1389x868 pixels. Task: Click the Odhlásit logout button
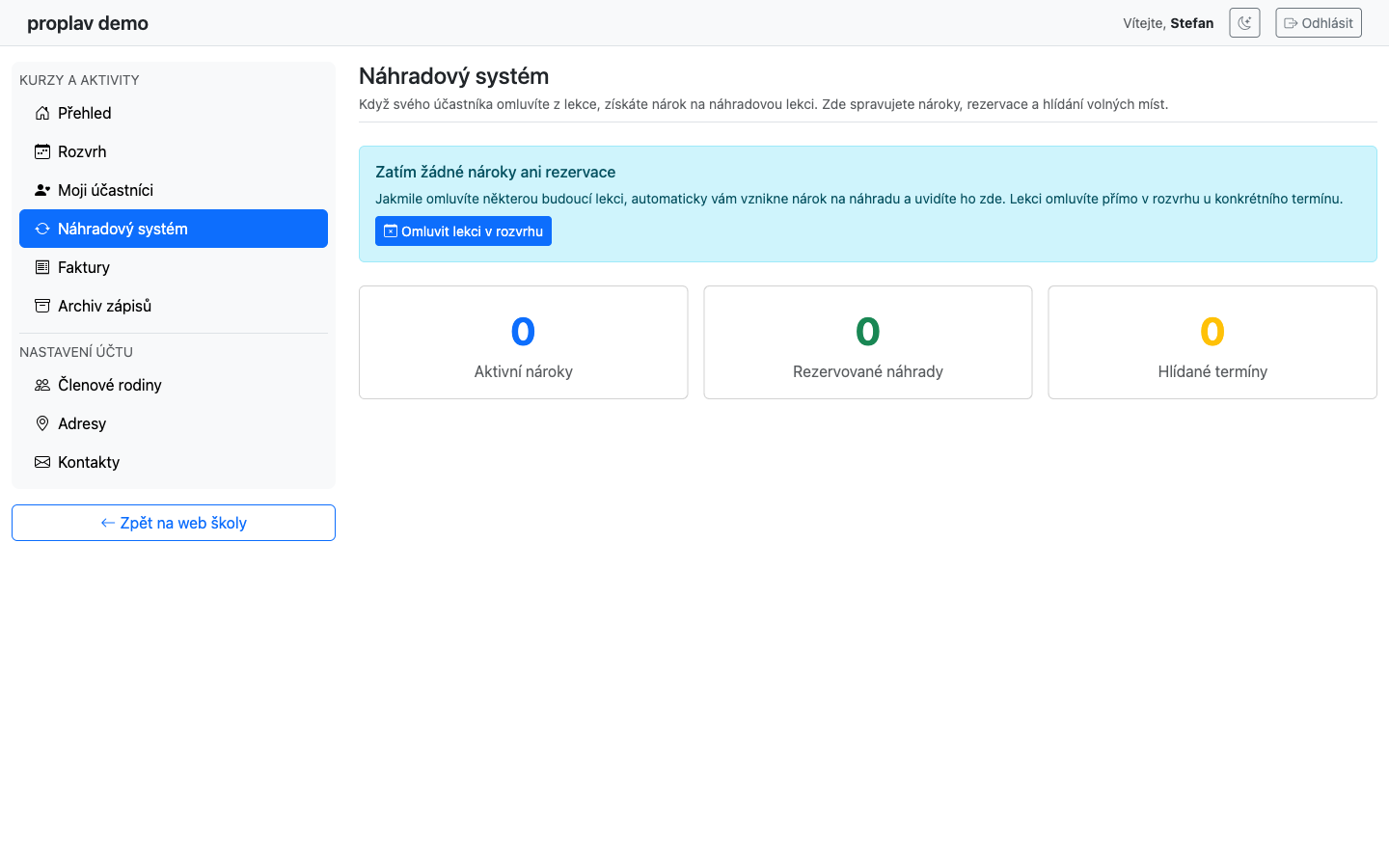coord(1319,23)
